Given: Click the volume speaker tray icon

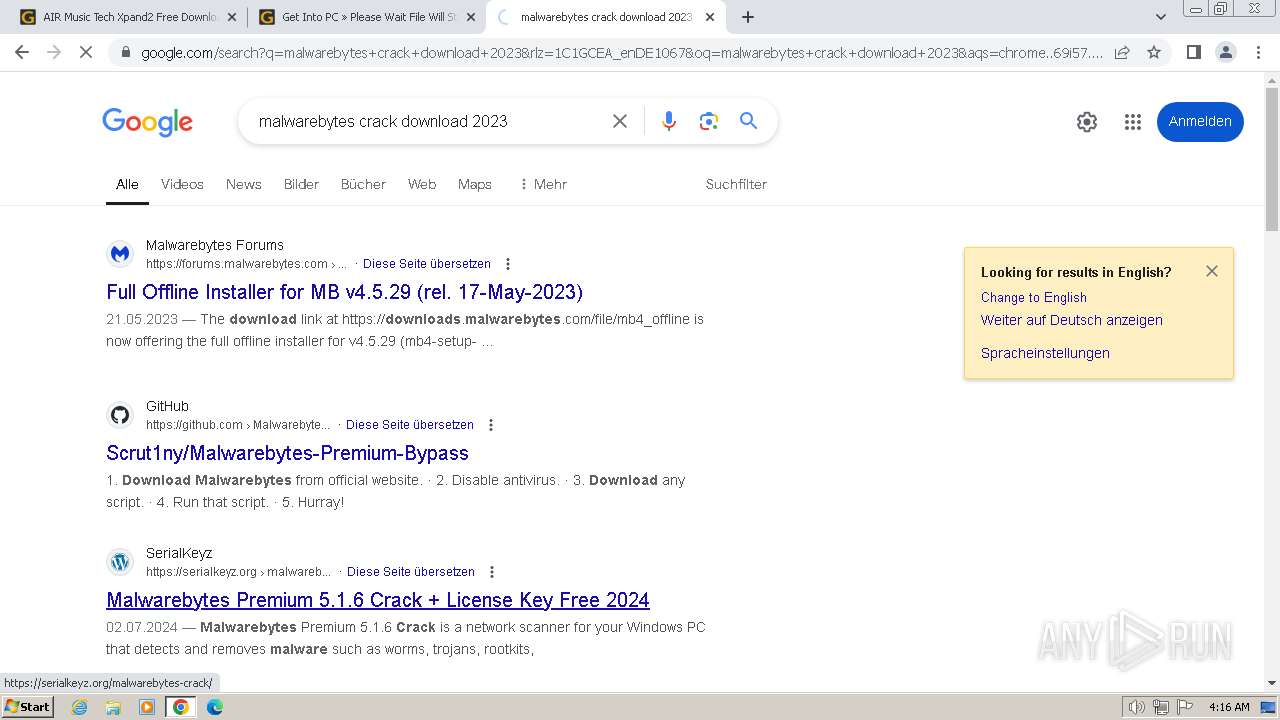Looking at the screenshot, I should (1137, 707).
